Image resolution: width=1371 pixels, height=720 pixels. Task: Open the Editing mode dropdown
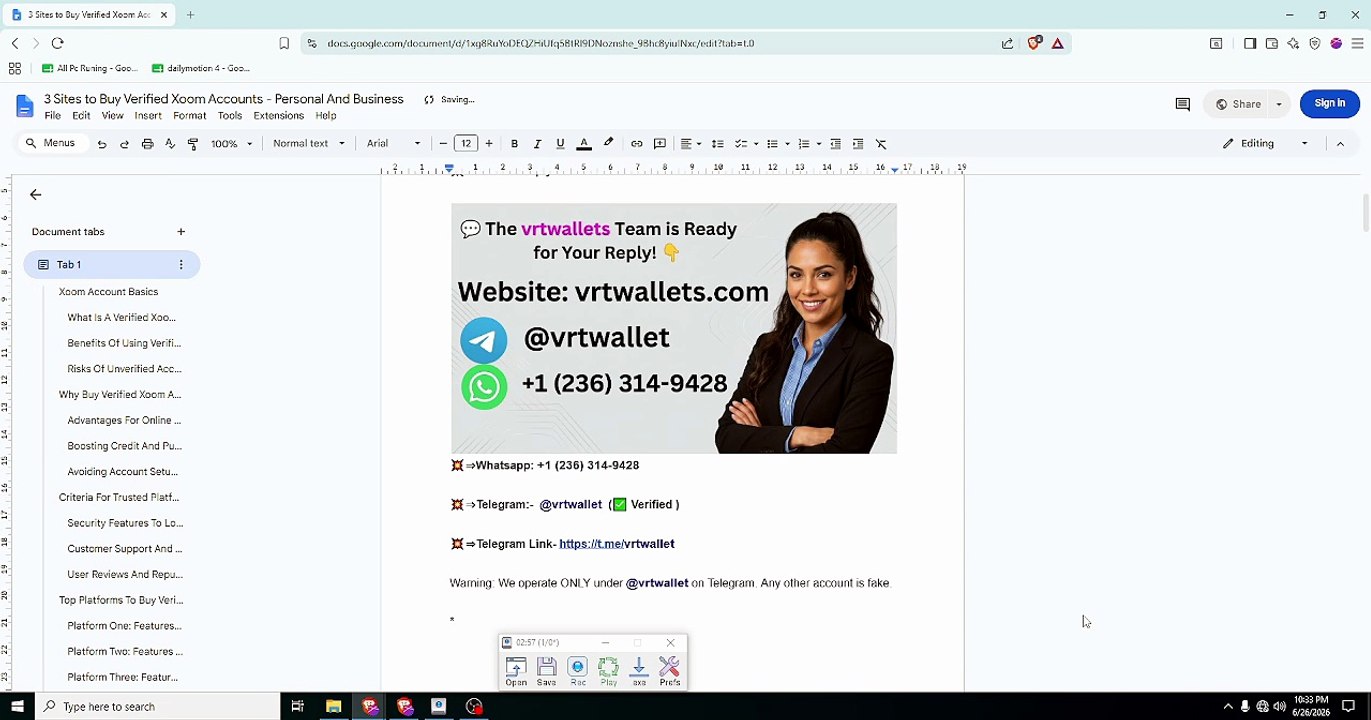(x=1265, y=144)
